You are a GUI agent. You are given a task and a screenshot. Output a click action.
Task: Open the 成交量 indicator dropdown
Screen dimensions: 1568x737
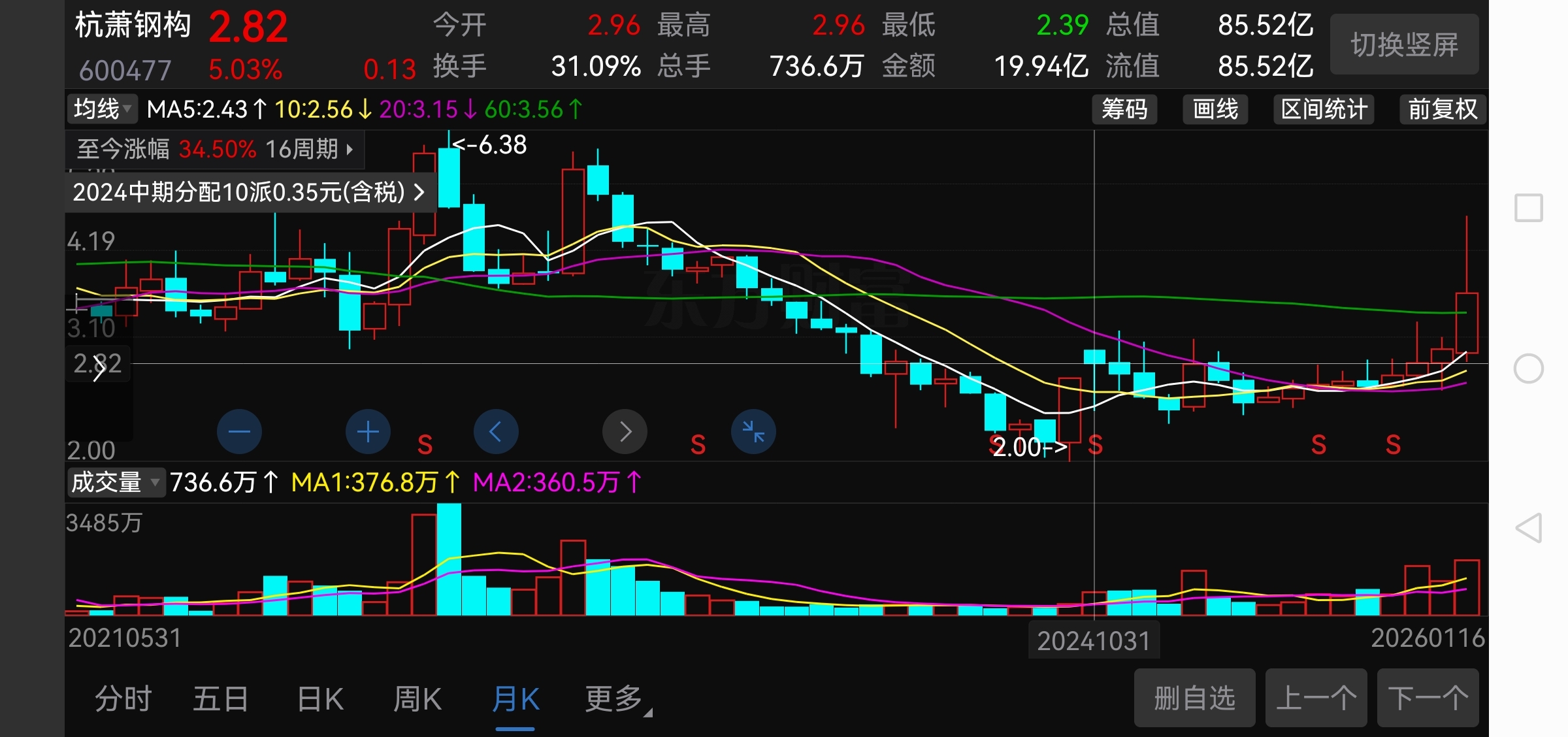click(x=115, y=483)
